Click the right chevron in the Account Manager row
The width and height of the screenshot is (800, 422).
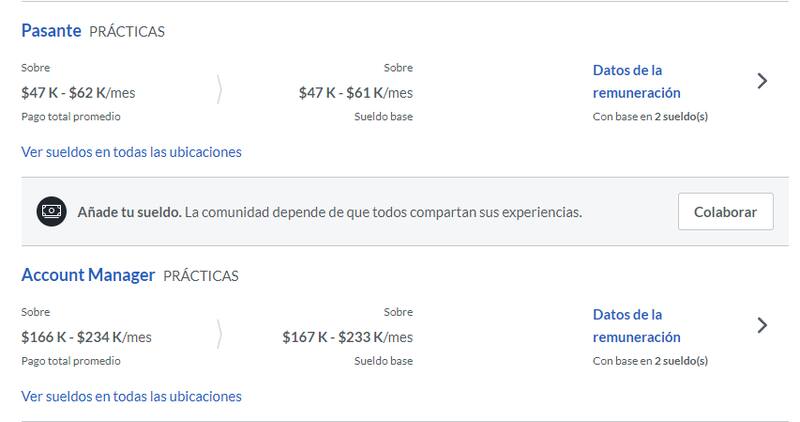pyautogui.click(x=762, y=325)
